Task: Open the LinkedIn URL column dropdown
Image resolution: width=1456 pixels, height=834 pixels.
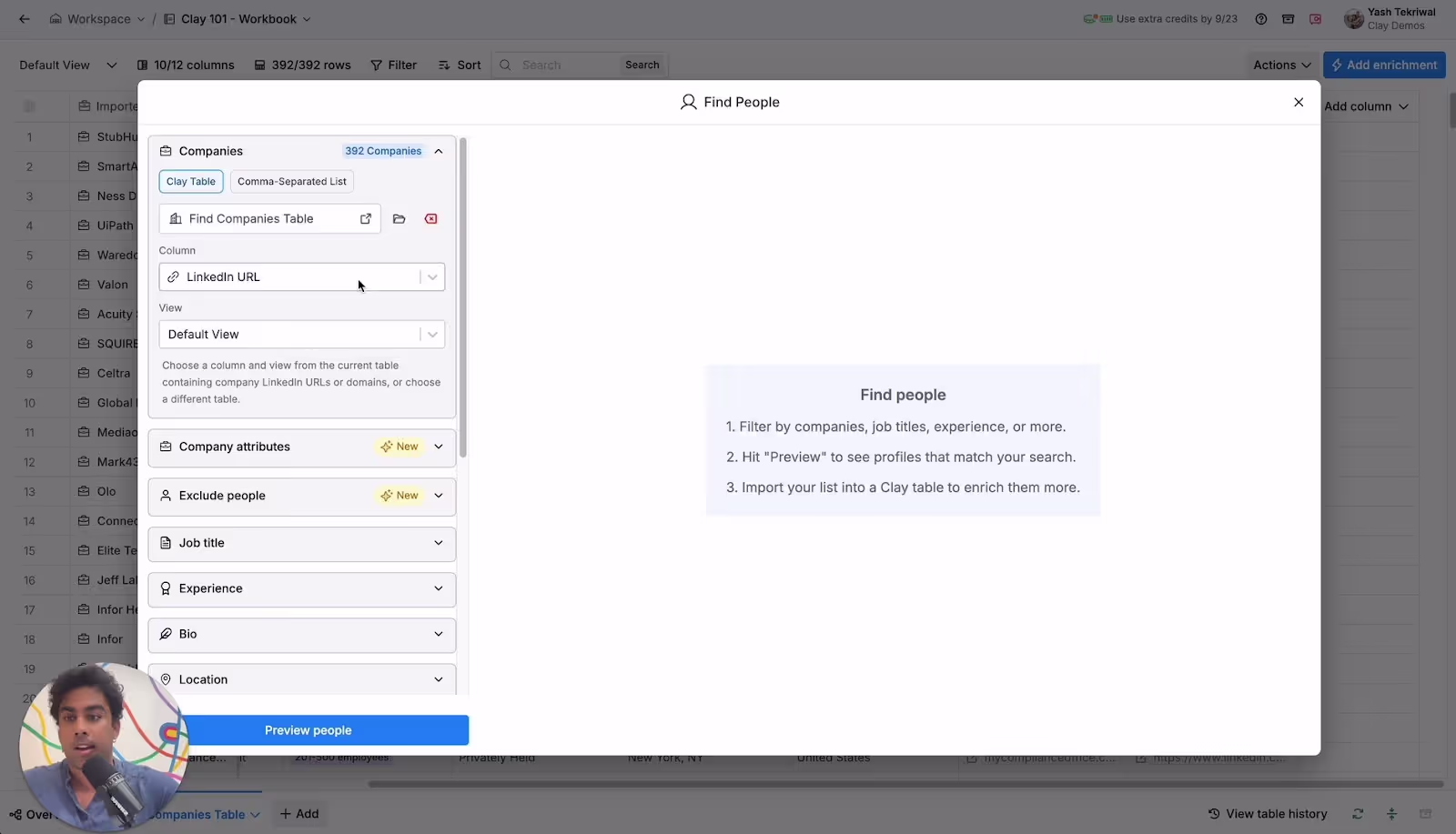Action: (302, 277)
